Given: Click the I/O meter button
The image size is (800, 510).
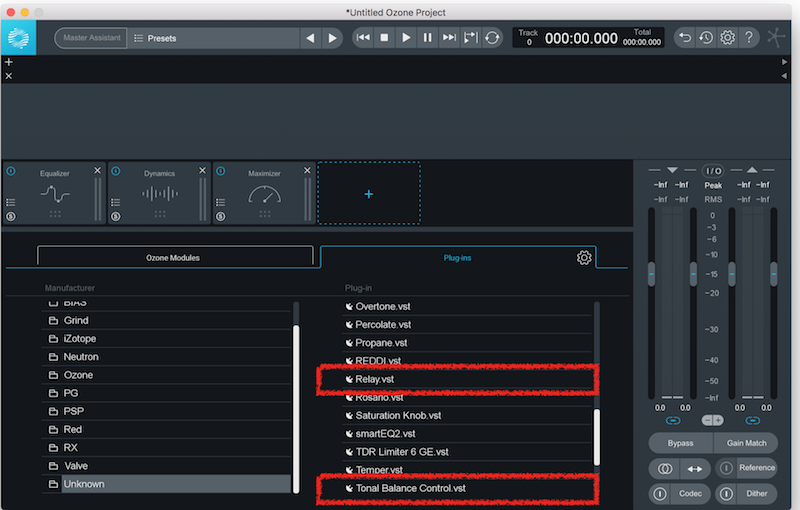Looking at the screenshot, I should (713, 171).
